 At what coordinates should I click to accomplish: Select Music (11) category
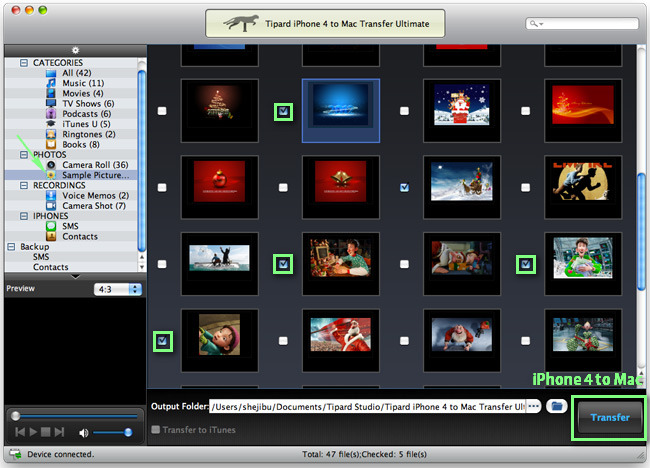pyautogui.click(x=83, y=83)
